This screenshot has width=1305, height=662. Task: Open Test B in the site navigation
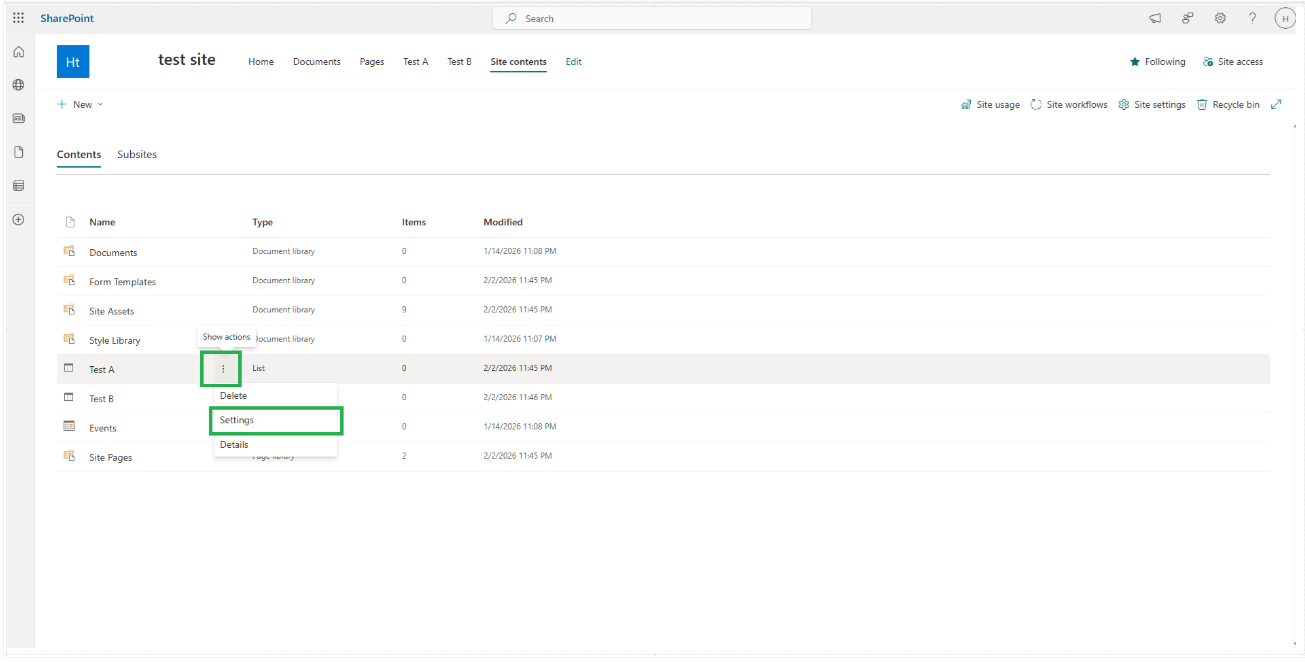click(x=460, y=62)
